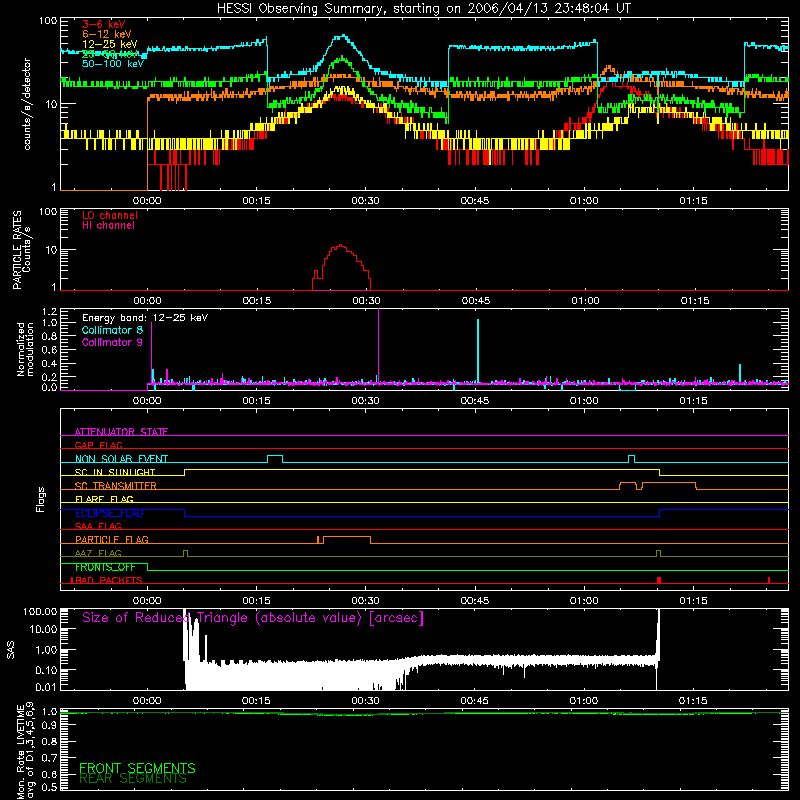
Task: Click the cyan 50-100 keV peak near 00:27
Action: click(343, 37)
